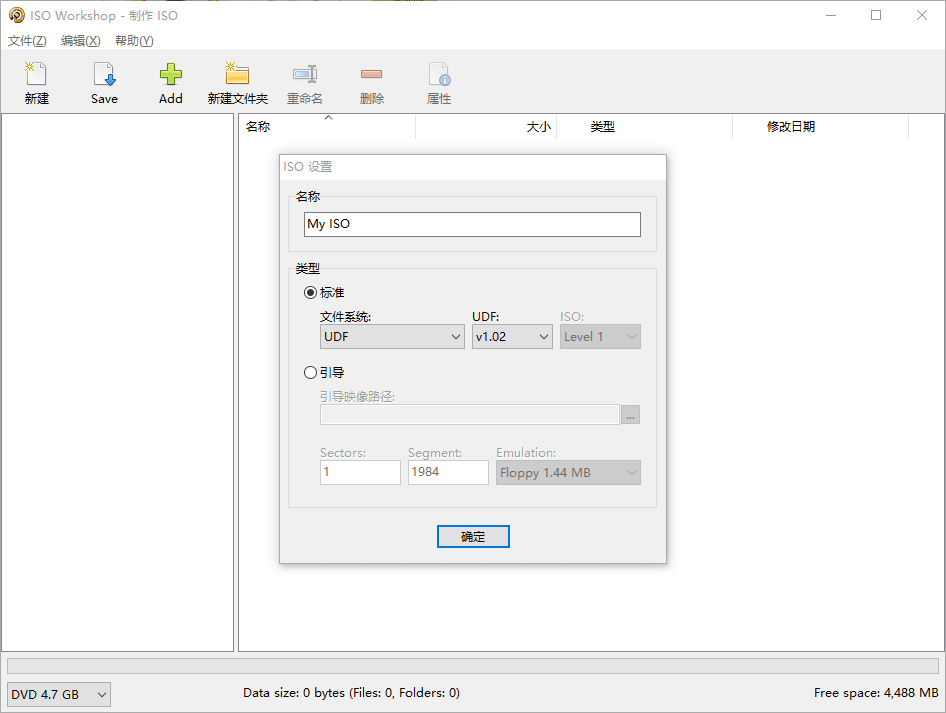Click the red 删除 delete icon

tap(371, 80)
